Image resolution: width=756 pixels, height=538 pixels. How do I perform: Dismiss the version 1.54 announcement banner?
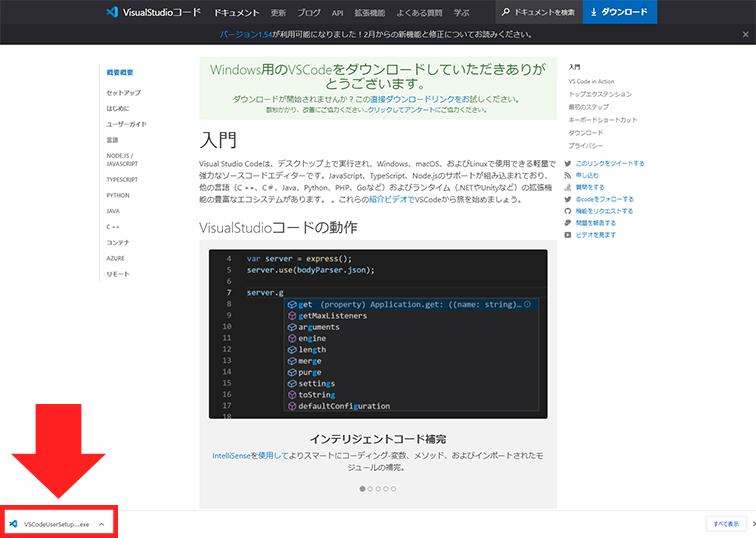pos(745,34)
